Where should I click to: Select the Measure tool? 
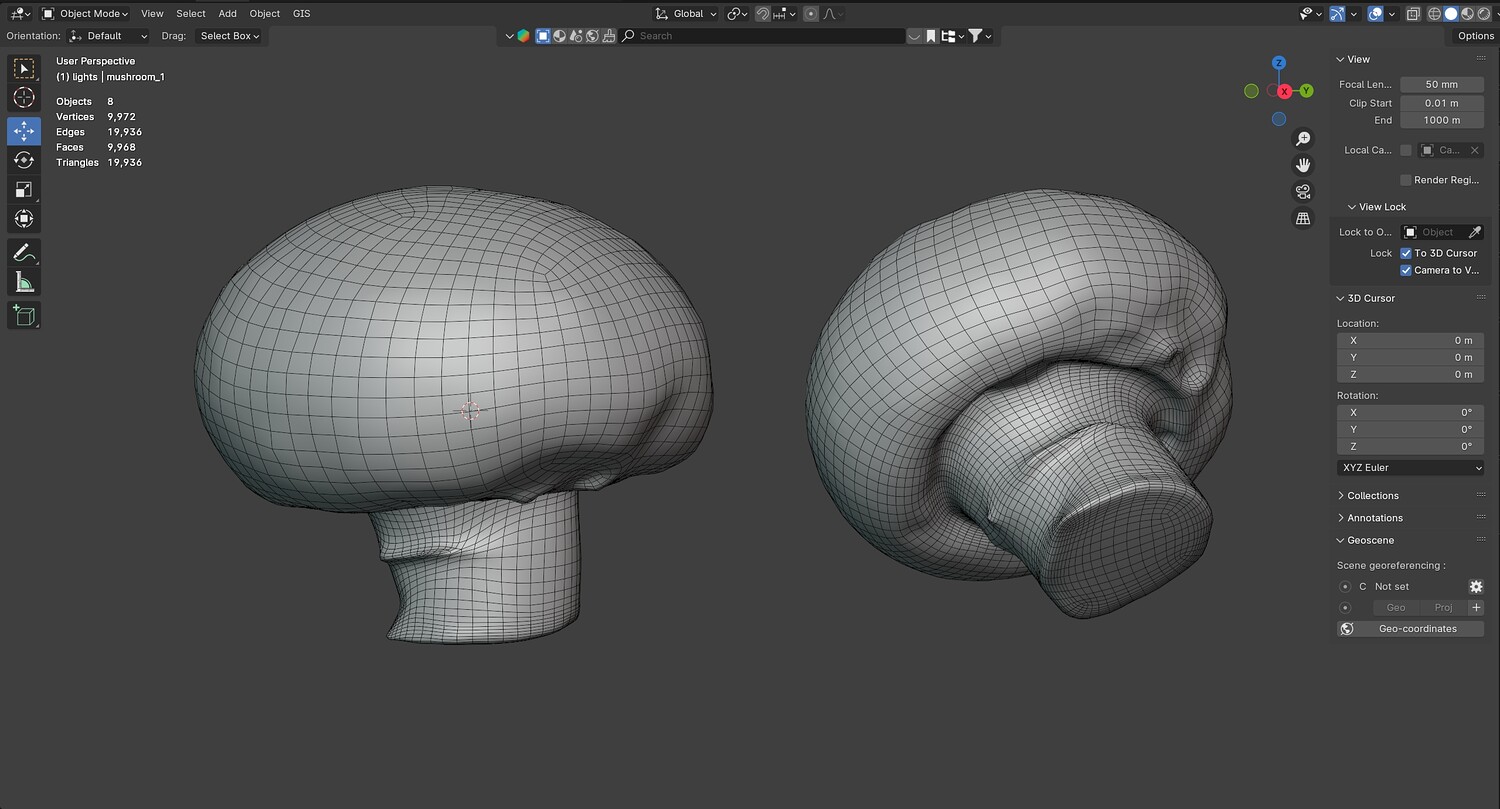[24, 283]
